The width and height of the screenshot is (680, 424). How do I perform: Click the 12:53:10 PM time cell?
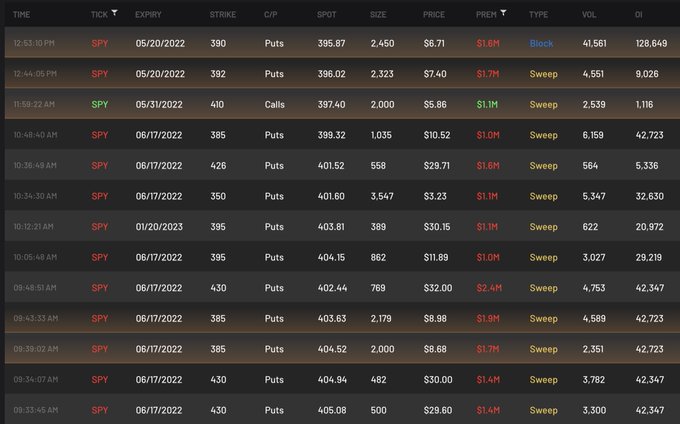[34, 43]
